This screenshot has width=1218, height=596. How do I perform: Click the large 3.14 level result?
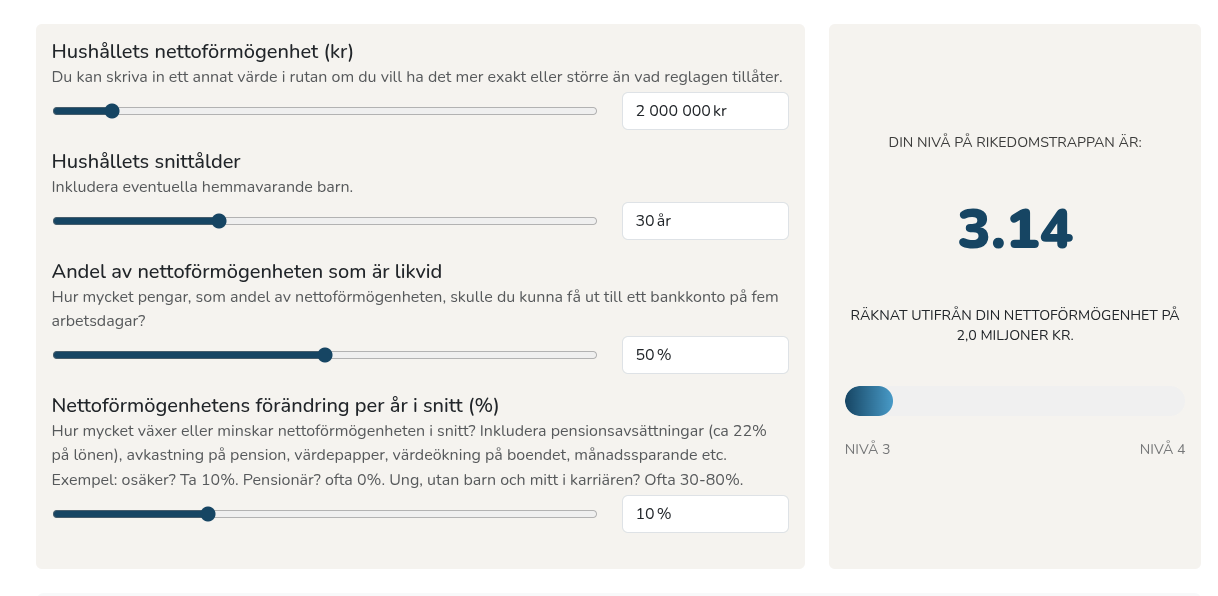pos(1014,230)
